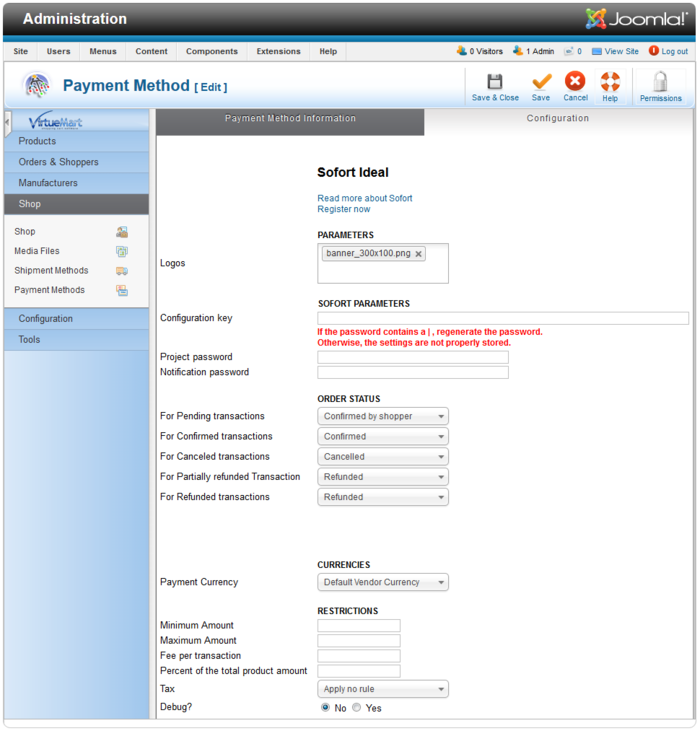Click the Payment Methods icon

(x=122, y=290)
